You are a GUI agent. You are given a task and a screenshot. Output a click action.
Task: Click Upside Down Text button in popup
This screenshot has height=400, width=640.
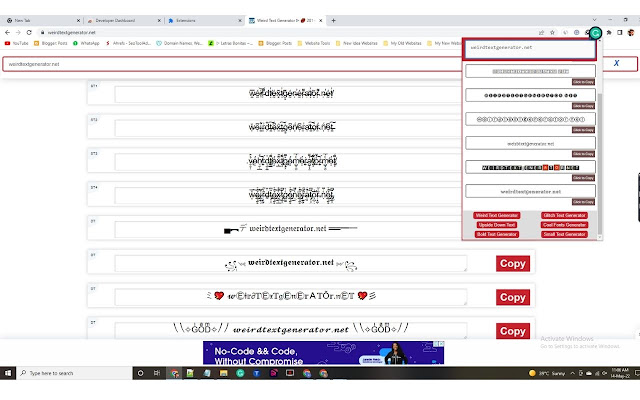[x=497, y=224]
